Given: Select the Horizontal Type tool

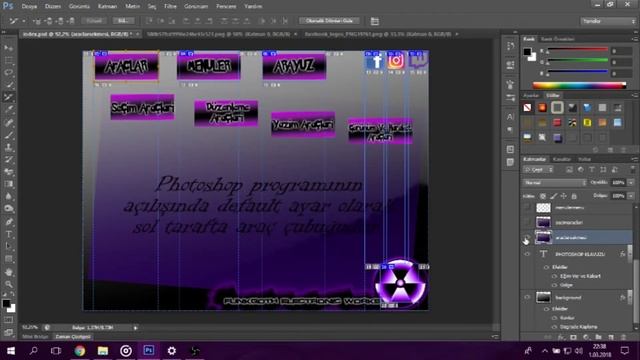Looking at the screenshot, I should click(x=9, y=234).
